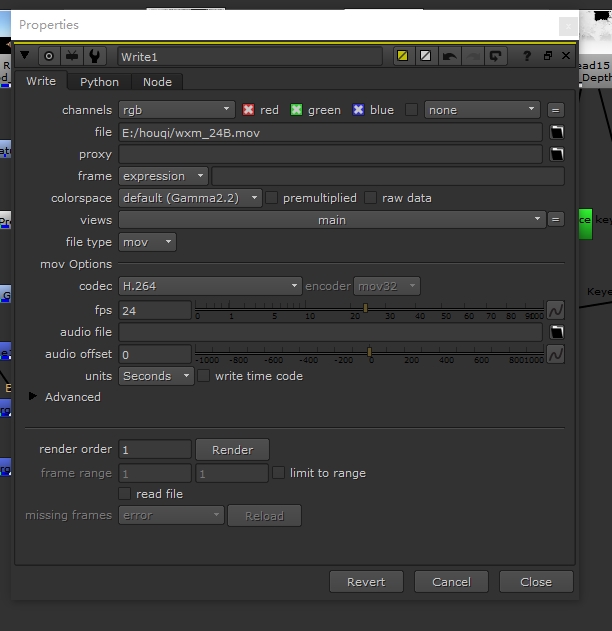Switch to the Write tab
612x631 pixels.
[x=41, y=81]
